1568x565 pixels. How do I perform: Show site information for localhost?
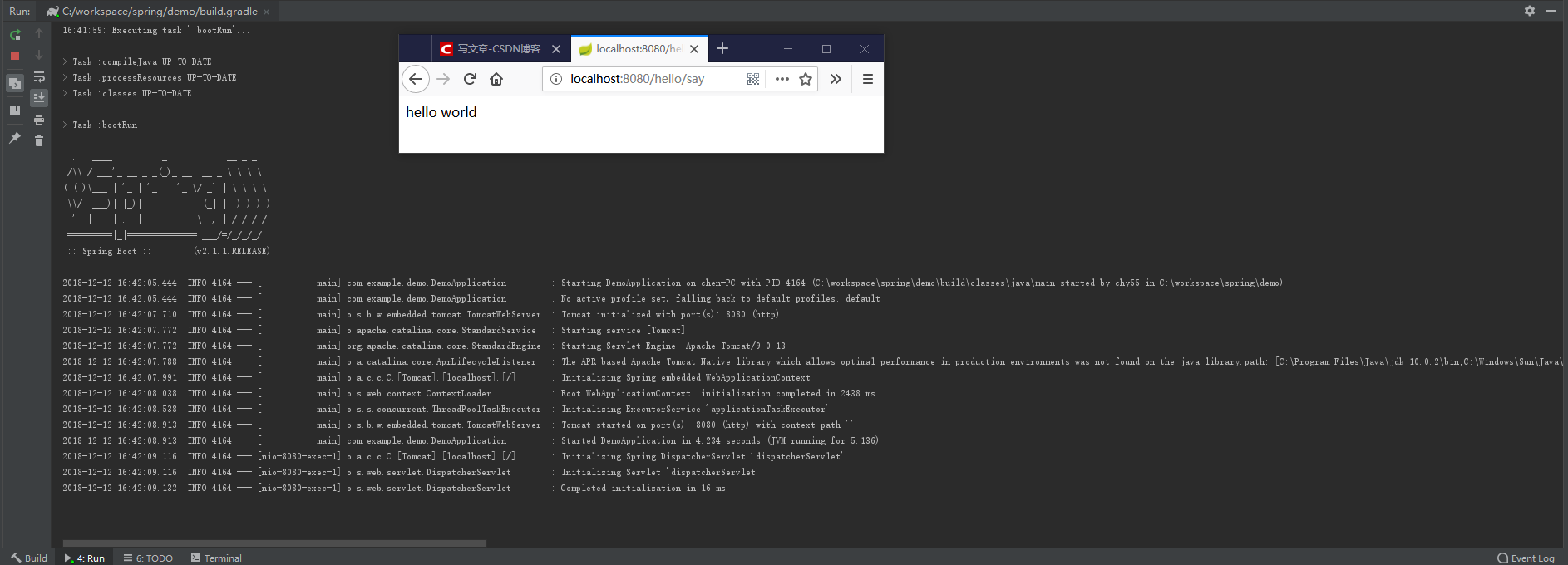click(556, 79)
